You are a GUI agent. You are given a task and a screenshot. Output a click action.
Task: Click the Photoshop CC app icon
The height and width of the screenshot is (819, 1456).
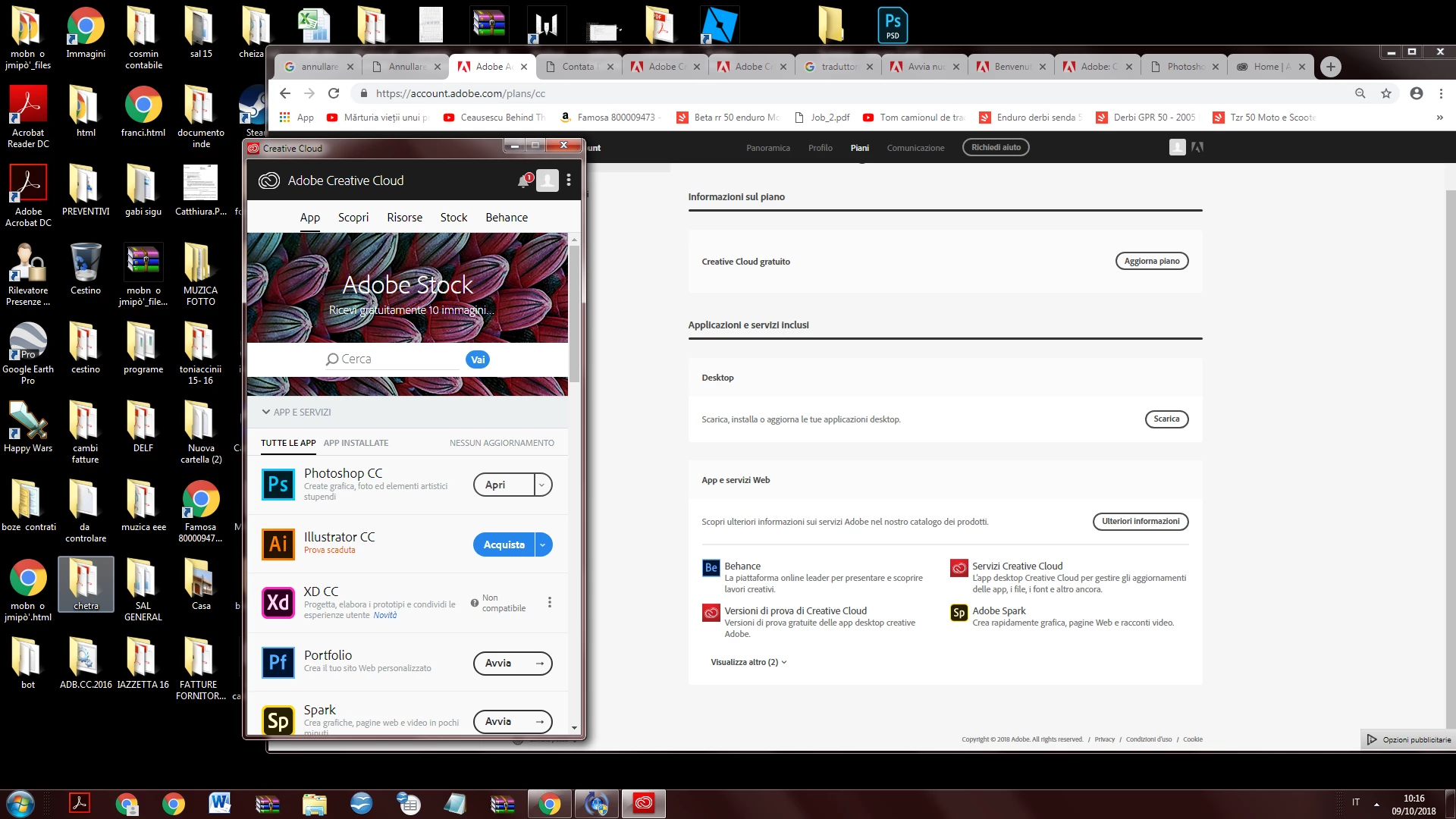278,485
